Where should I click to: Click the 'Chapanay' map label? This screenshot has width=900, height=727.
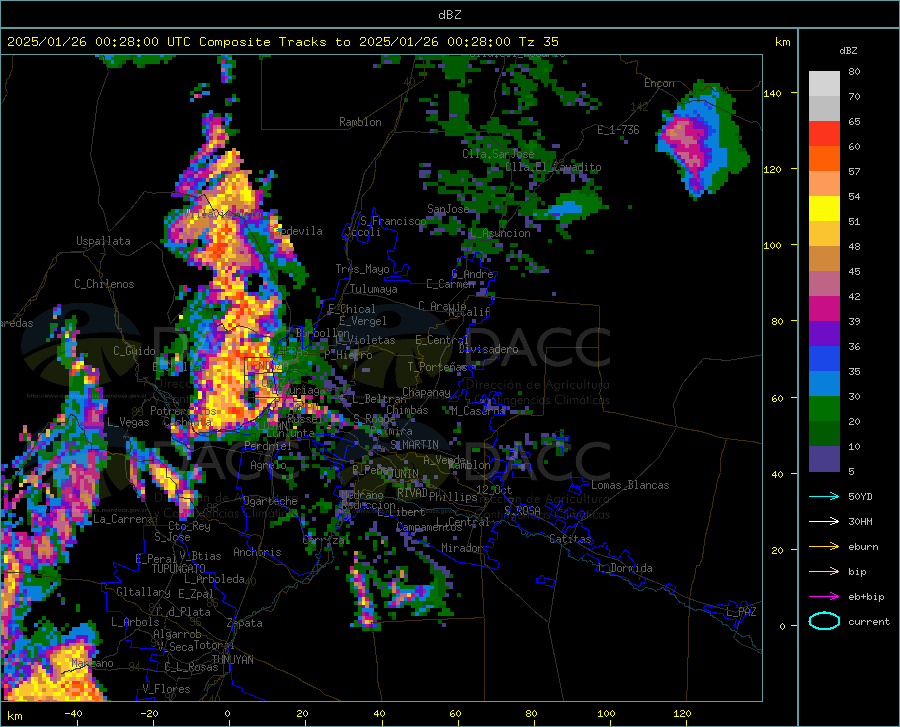pyautogui.click(x=426, y=392)
